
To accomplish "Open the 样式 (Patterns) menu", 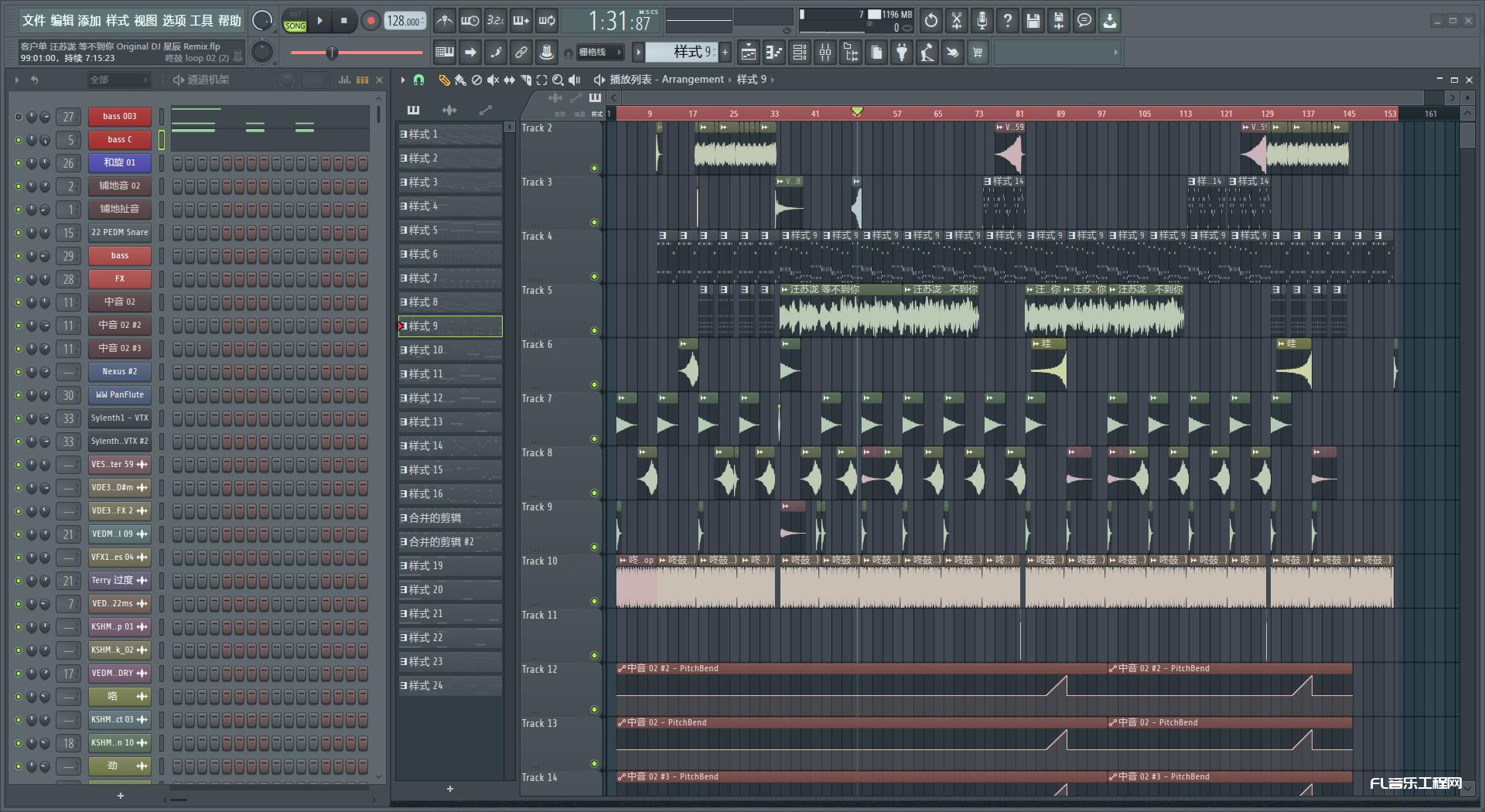I will pos(118,21).
